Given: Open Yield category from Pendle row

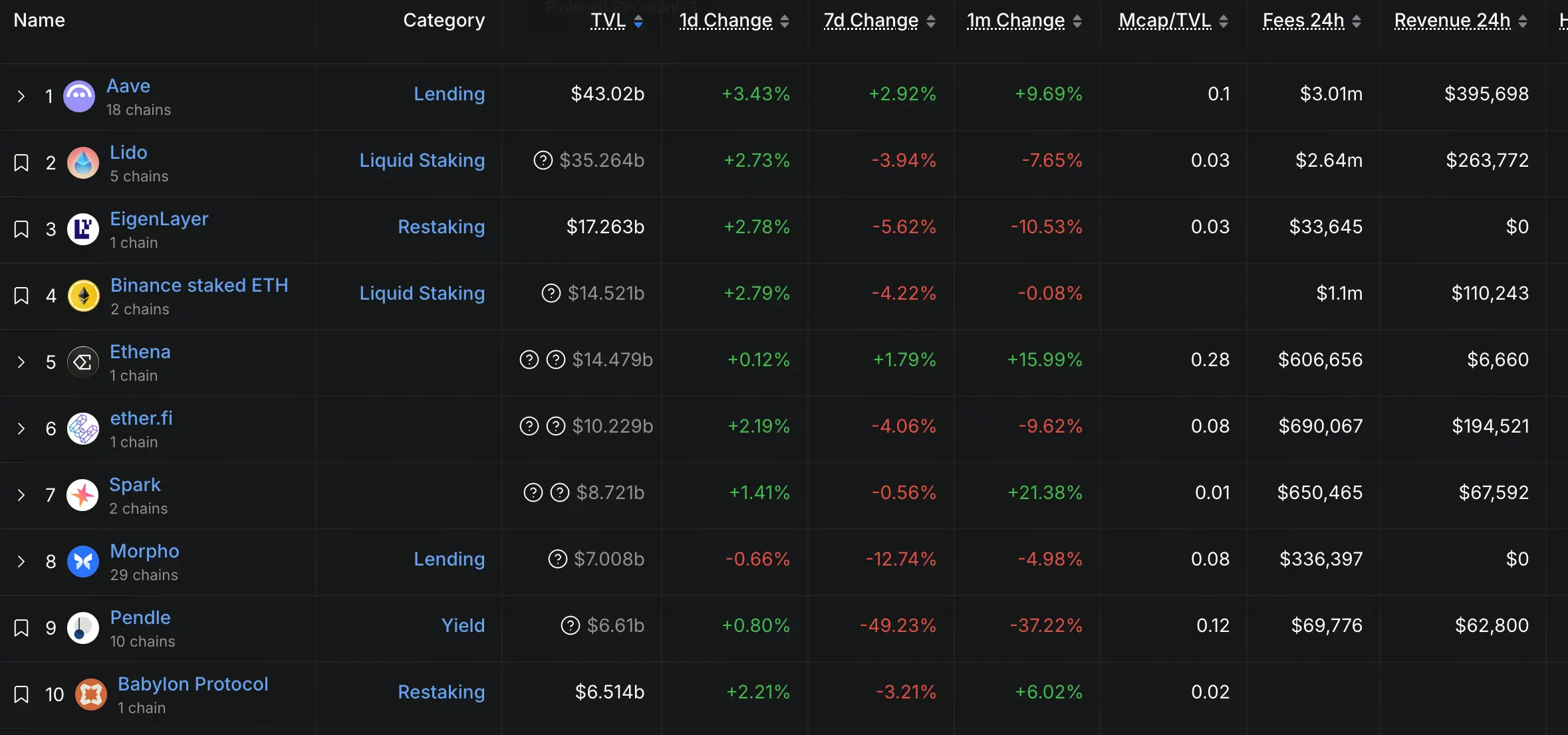Looking at the screenshot, I should (463, 626).
